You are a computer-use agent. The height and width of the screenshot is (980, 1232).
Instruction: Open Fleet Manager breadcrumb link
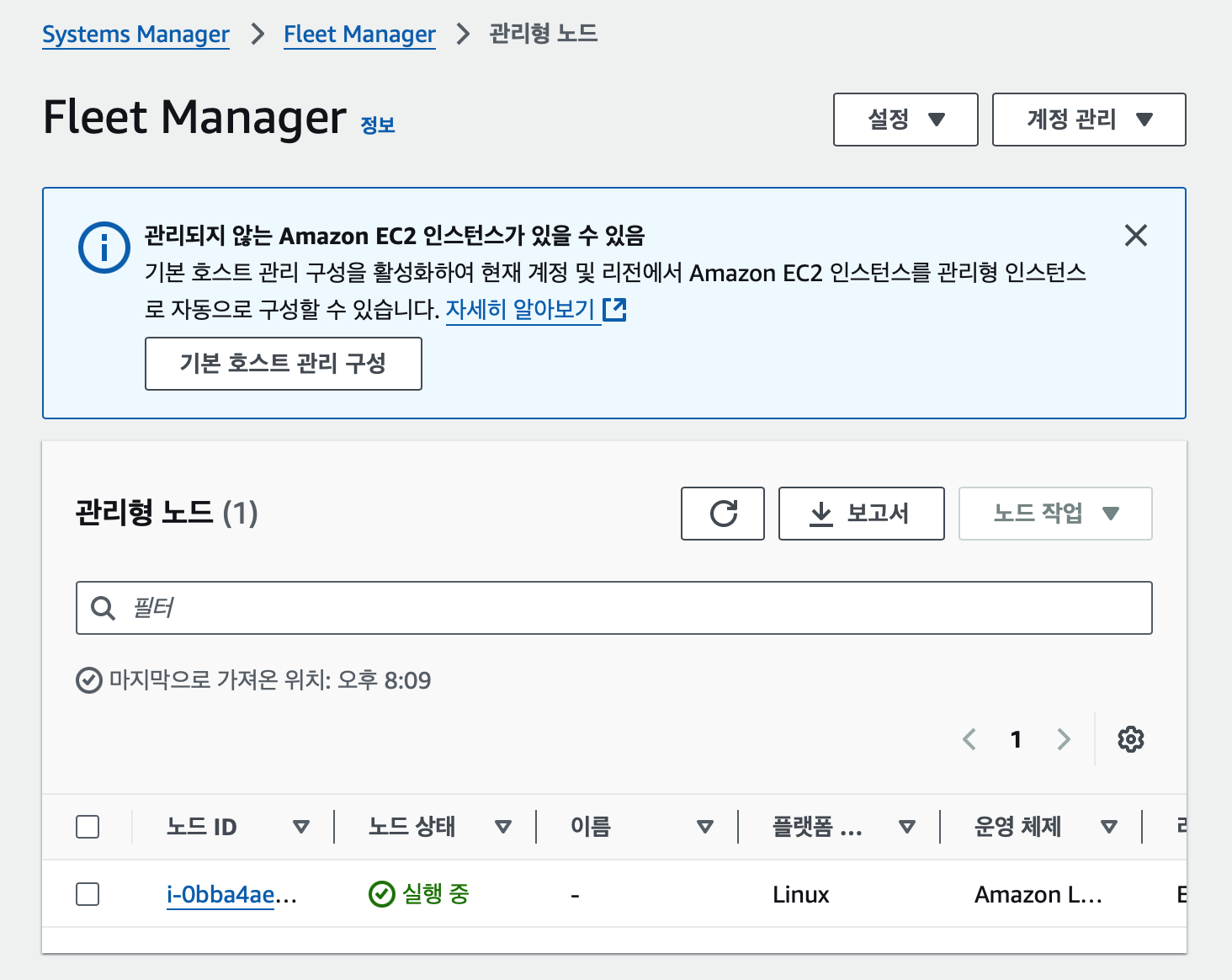pyautogui.click(x=359, y=35)
